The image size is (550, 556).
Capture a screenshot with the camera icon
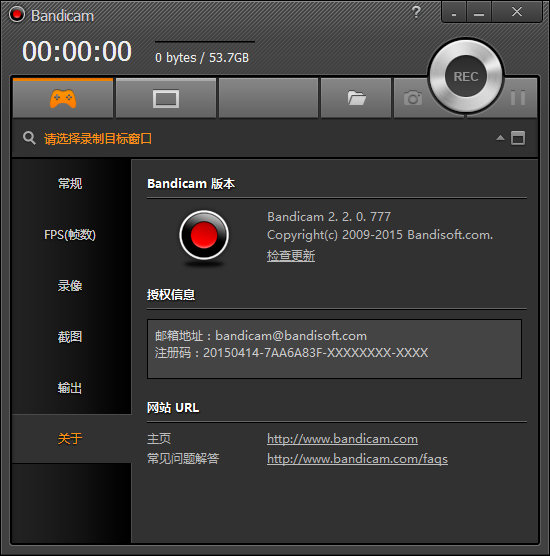coord(412,98)
